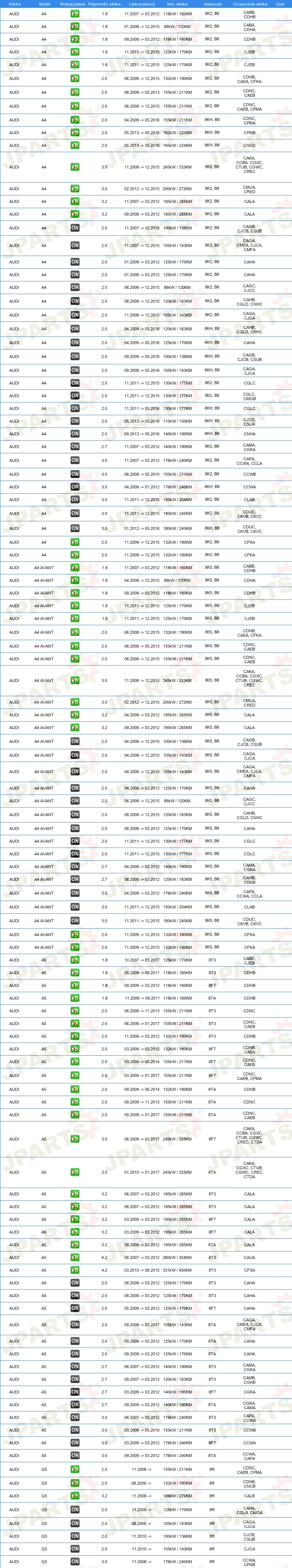Click the power value 199kW / 270KM
This screenshot has height=1568, width=292.
(177, 1496)
